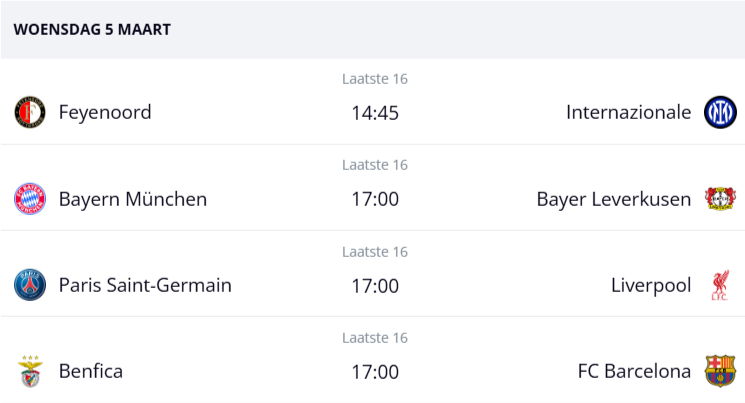Viewport: 745px width, 403px height.
Task: Select the Bayern München team name
Action: click(133, 199)
